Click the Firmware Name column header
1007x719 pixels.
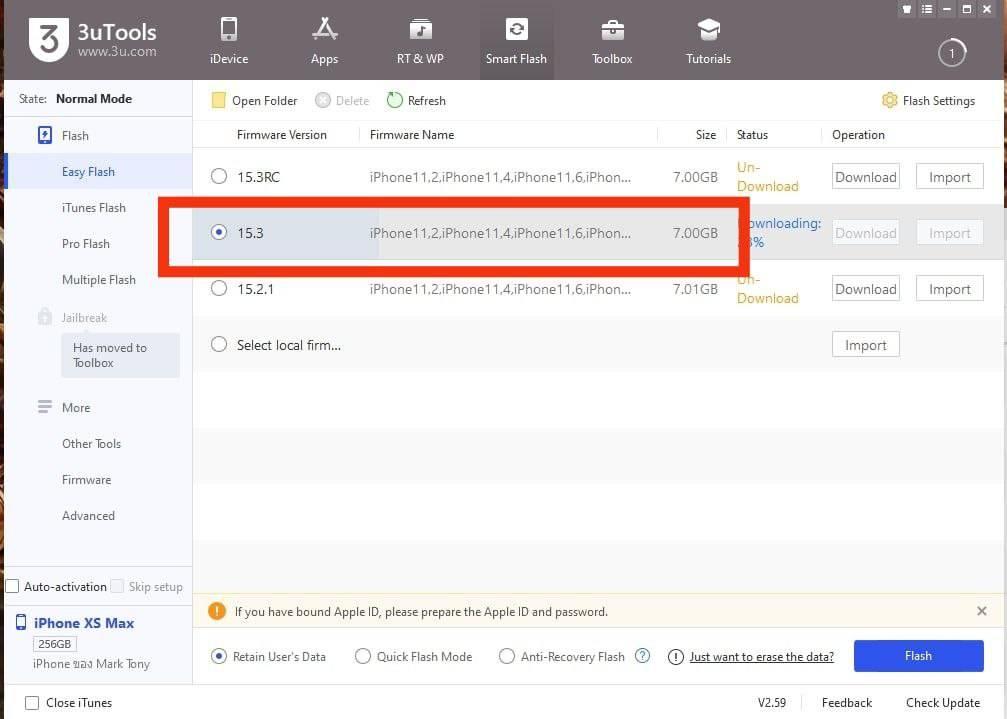point(412,135)
